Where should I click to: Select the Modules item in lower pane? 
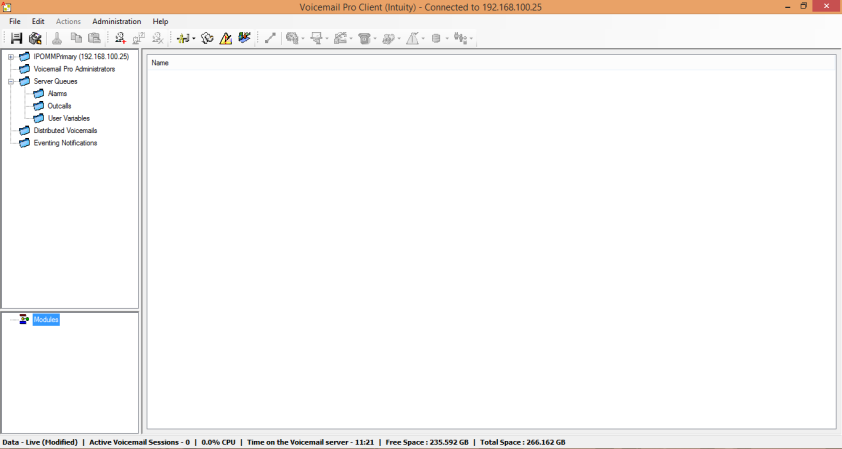click(46, 320)
